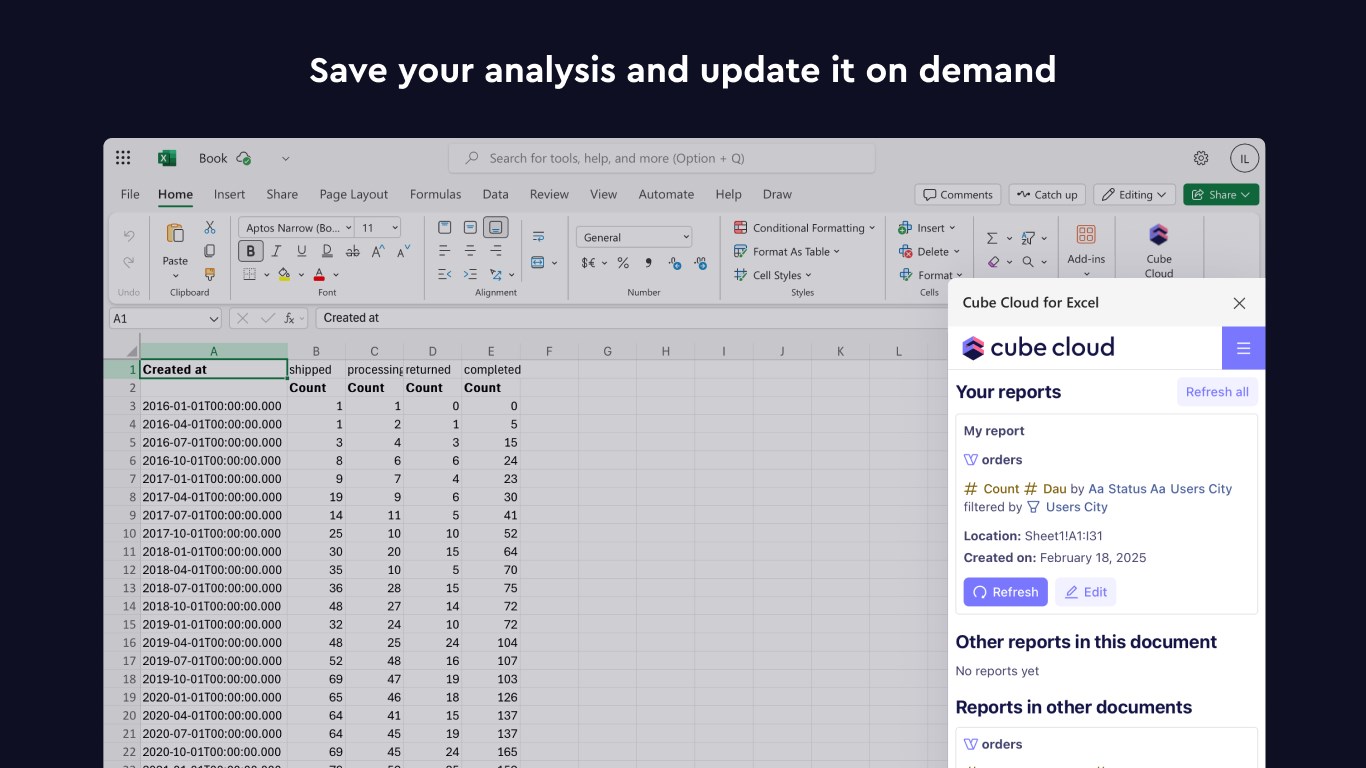Click the green Share button
This screenshot has width=1366, height=768.
coord(1221,195)
